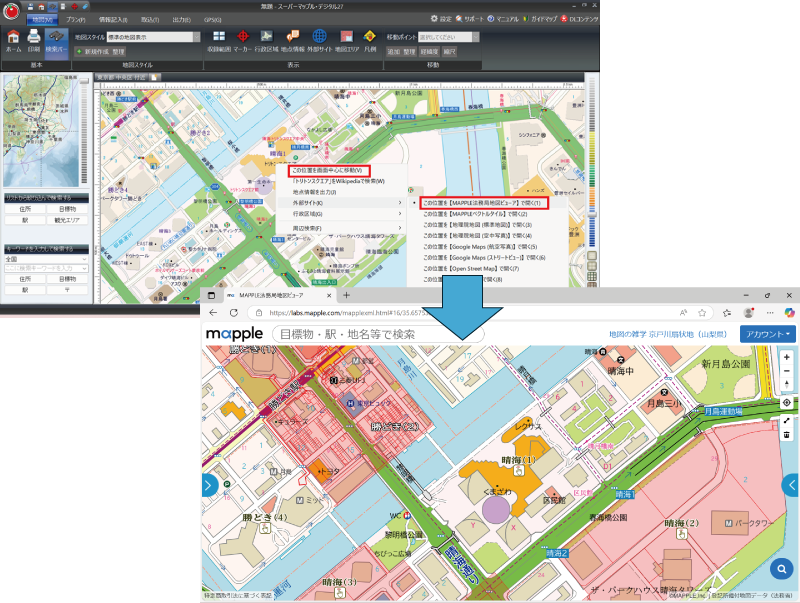The width and height of the screenshot is (800, 603).
Task: Expand right blue chevron panel in mapple viewer
Action: coord(791,485)
